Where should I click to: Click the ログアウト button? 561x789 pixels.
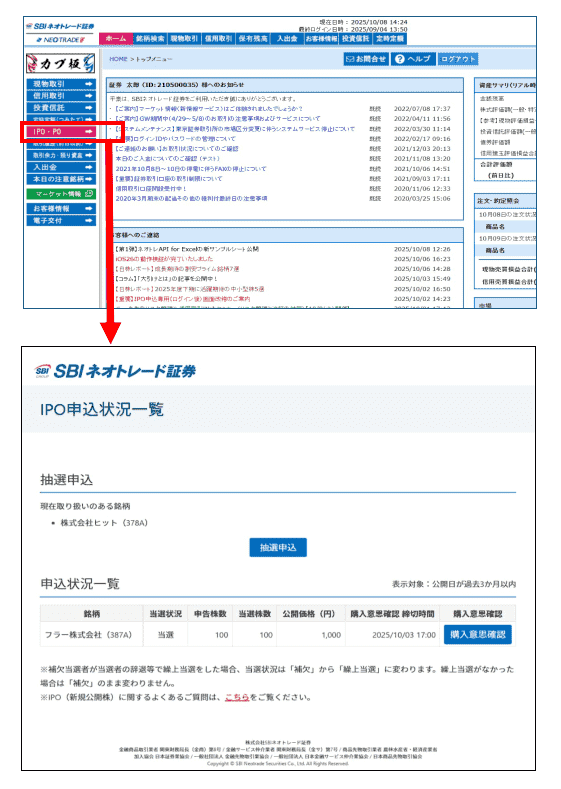tap(457, 59)
